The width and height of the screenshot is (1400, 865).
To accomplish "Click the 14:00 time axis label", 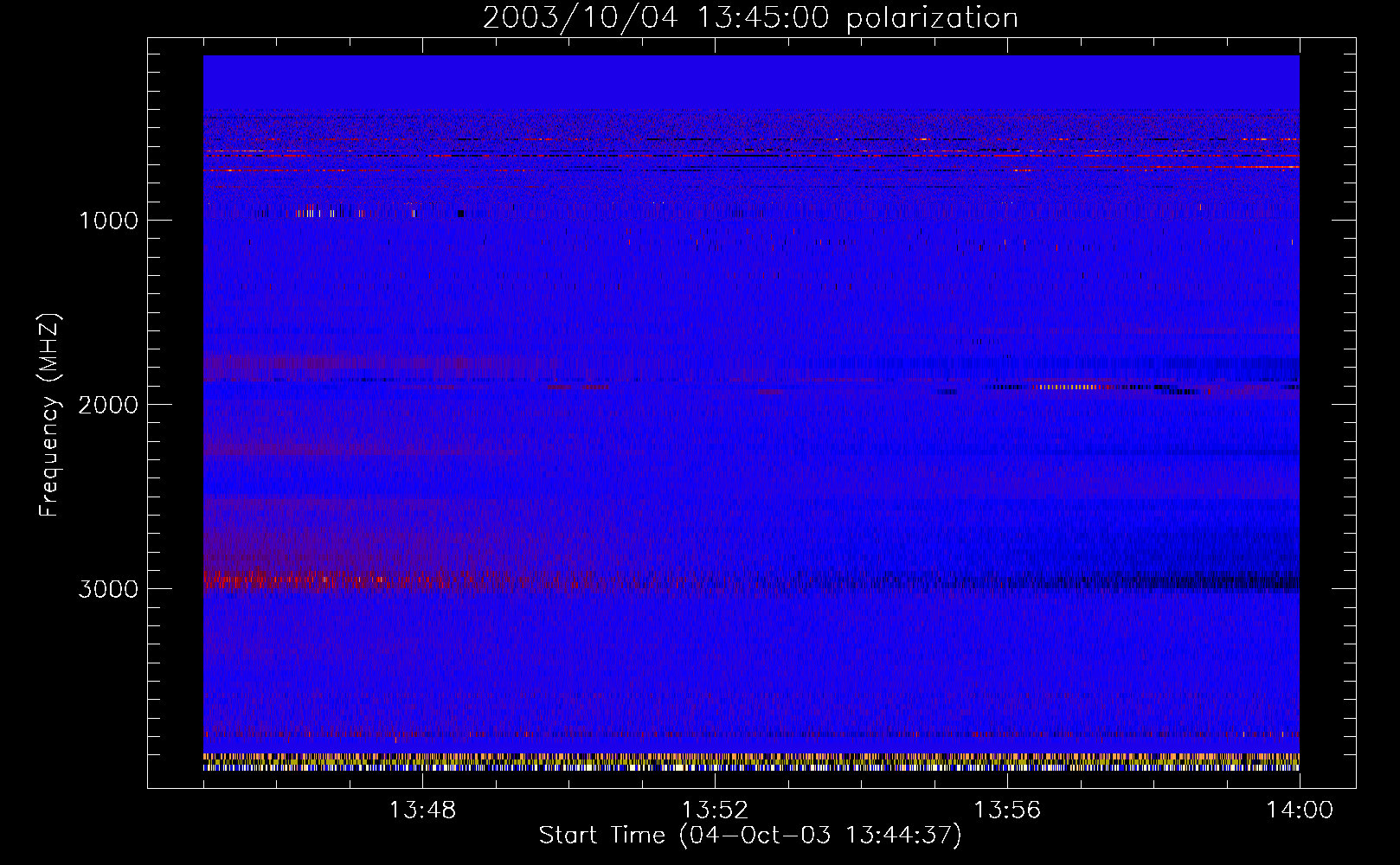I will [x=1300, y=811].
